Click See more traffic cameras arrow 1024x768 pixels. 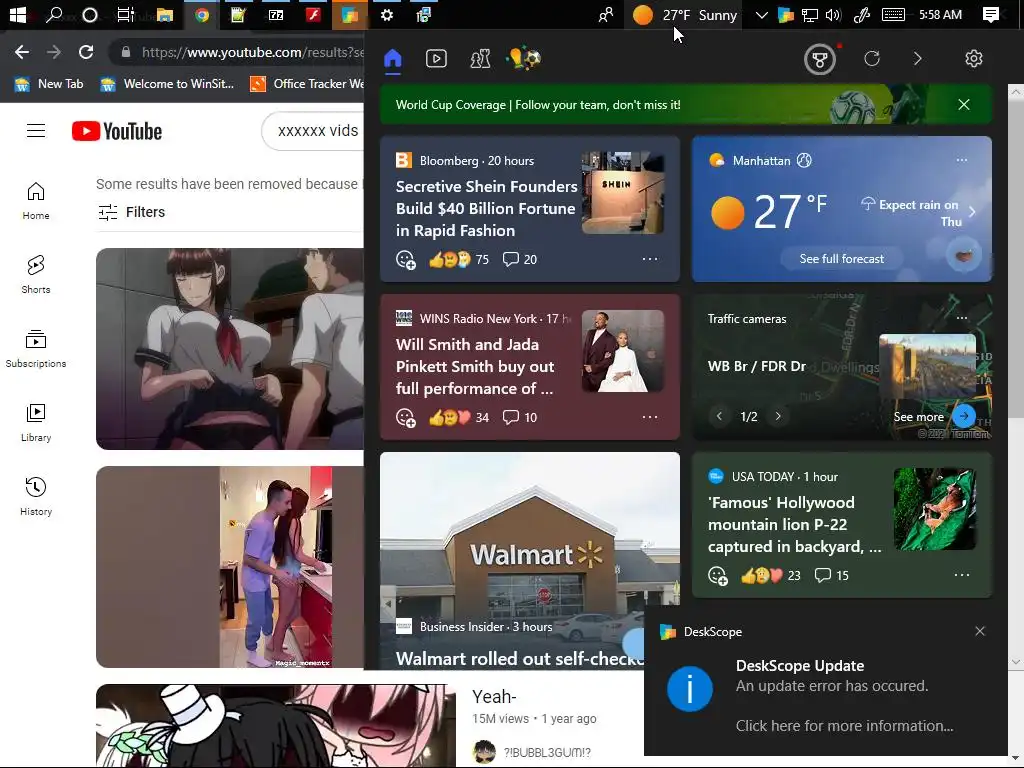pos(964,416)
